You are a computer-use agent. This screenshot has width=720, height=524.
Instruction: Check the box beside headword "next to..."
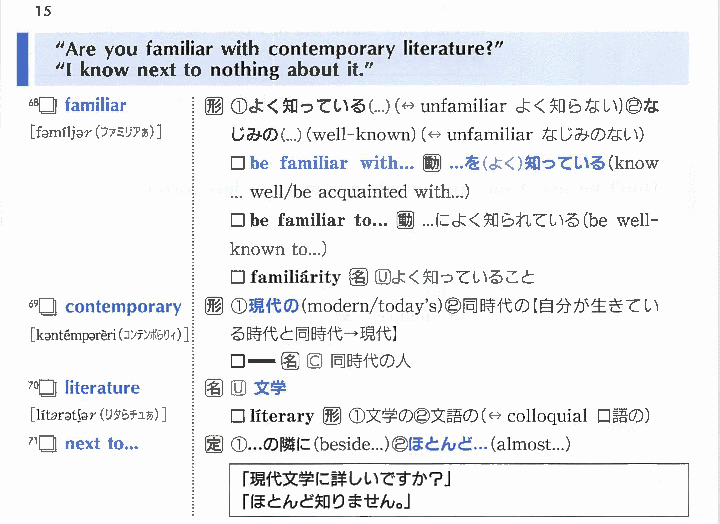[x=48, y=445]
